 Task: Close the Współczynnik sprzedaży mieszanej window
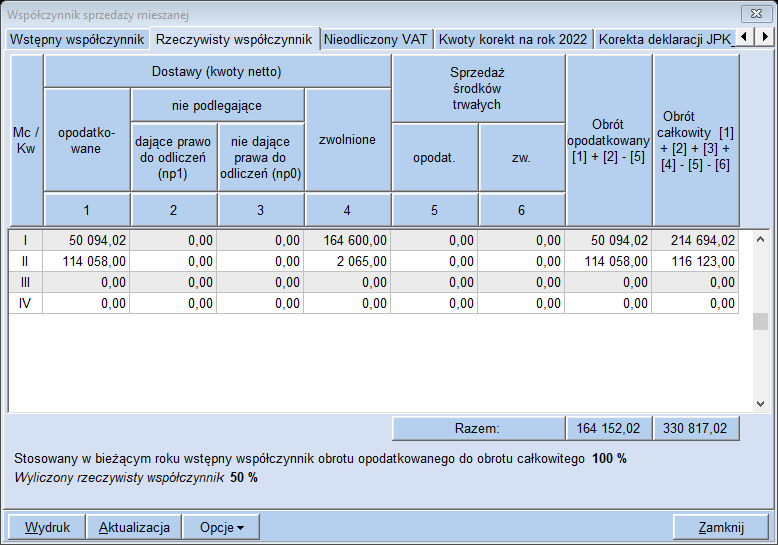pos(754,14)
